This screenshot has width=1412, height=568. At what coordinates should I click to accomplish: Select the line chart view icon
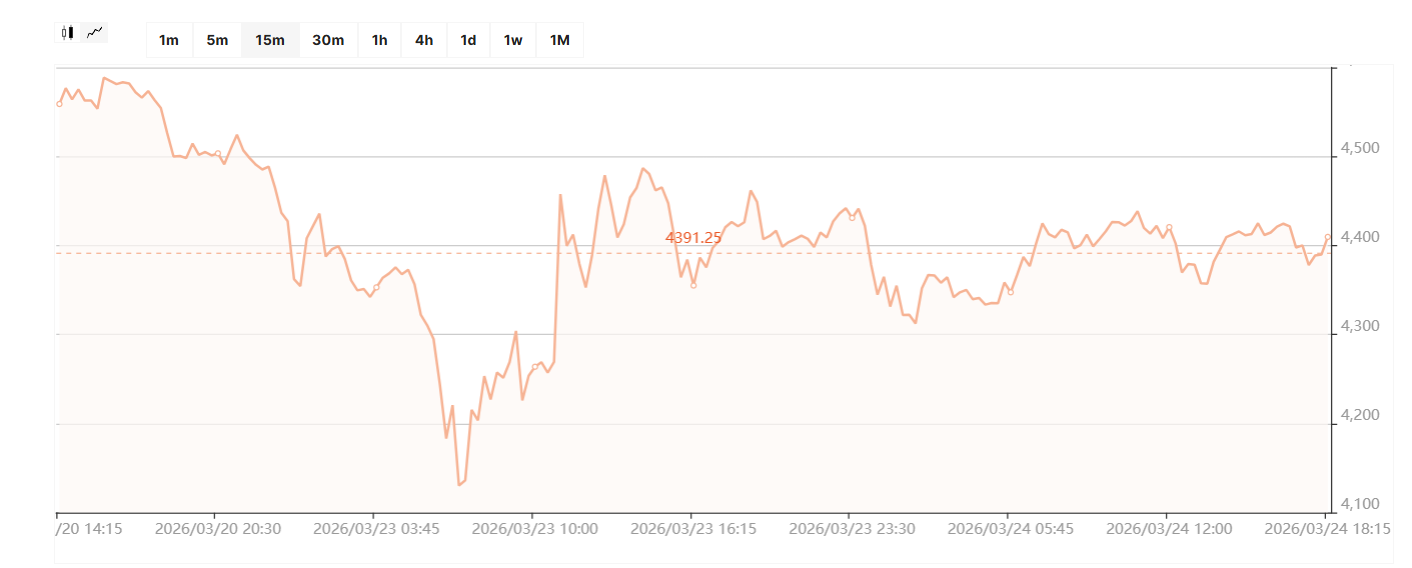(95, 33)
